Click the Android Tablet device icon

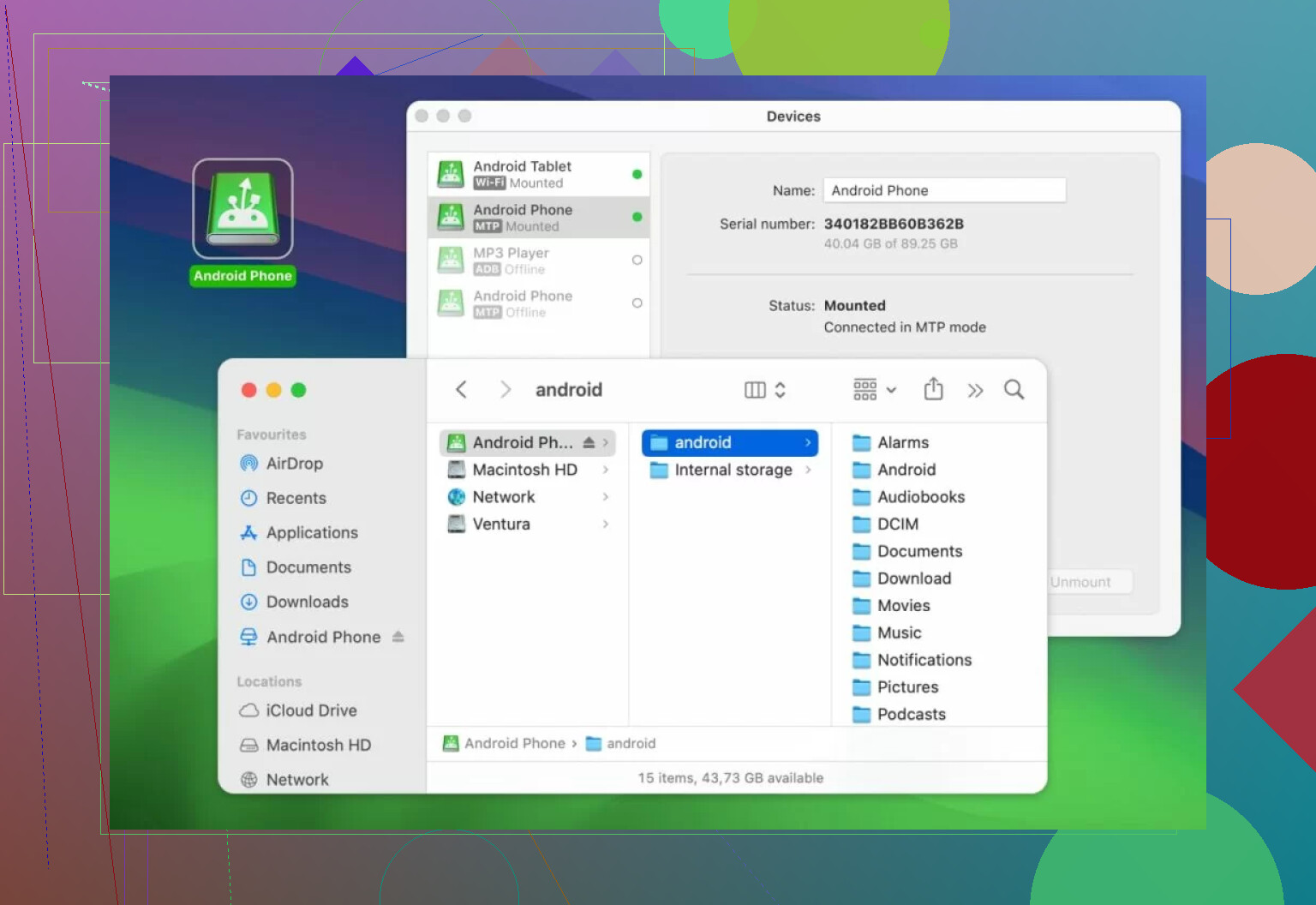451,174
